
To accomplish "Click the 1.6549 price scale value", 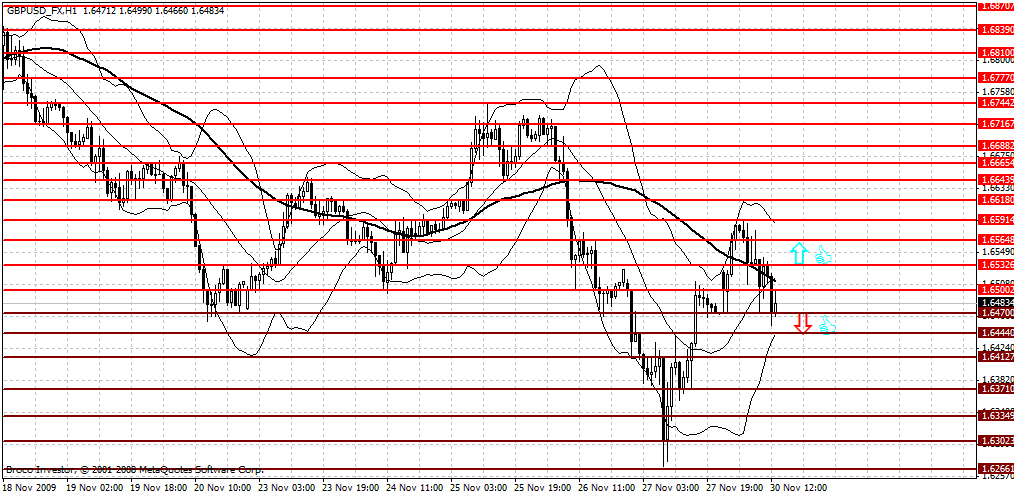I will pyautogui.click(x=998, y=251).
